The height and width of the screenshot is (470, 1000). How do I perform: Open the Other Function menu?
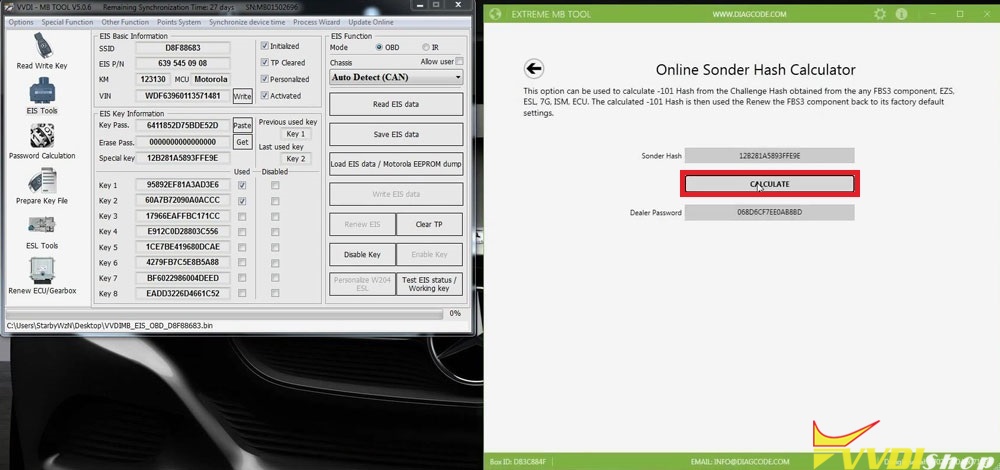coord(125,22)
